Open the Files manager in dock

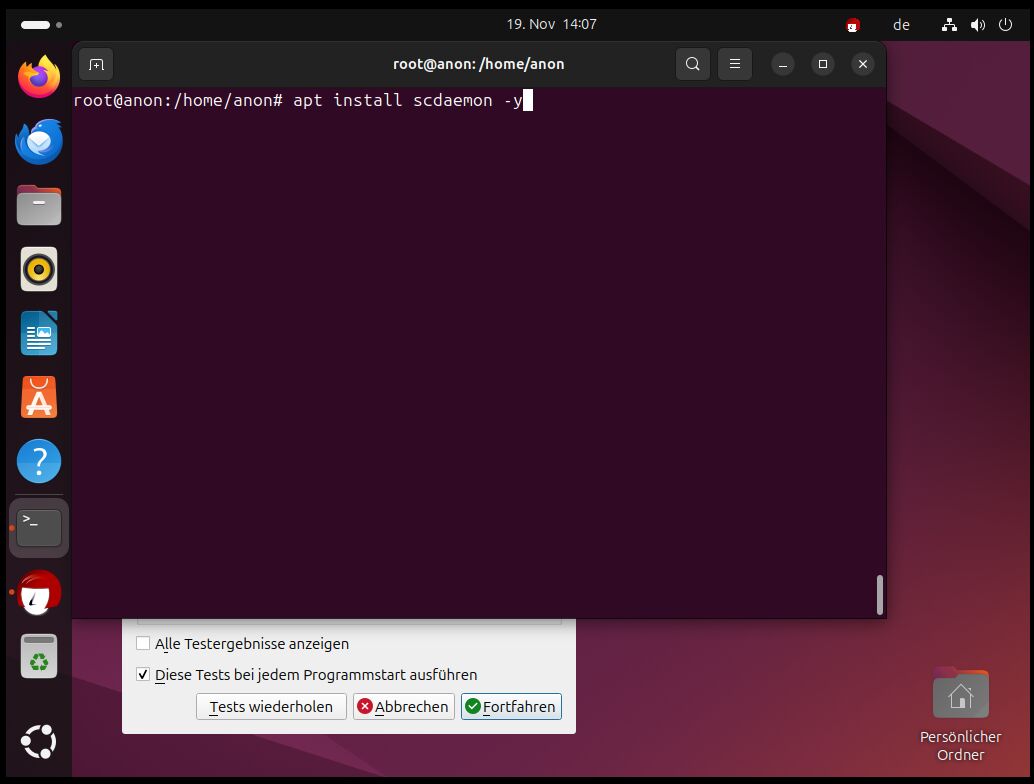tap(39, 205)
